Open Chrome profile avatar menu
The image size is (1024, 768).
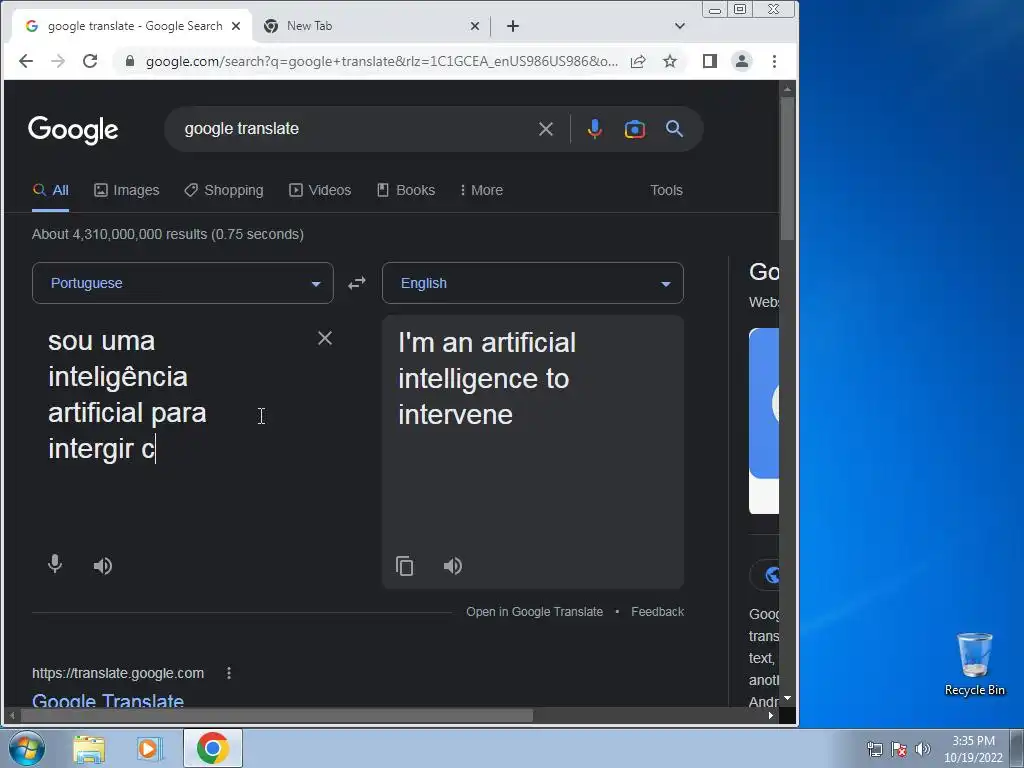point(742,61)
